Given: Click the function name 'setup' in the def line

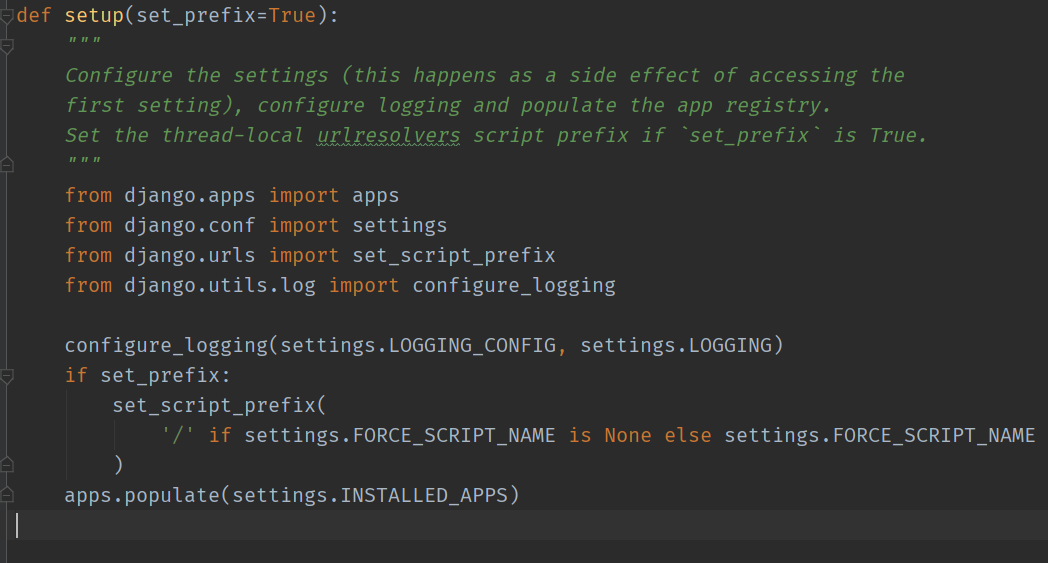Looking at the screenshot, I should [x=94, y=15].
